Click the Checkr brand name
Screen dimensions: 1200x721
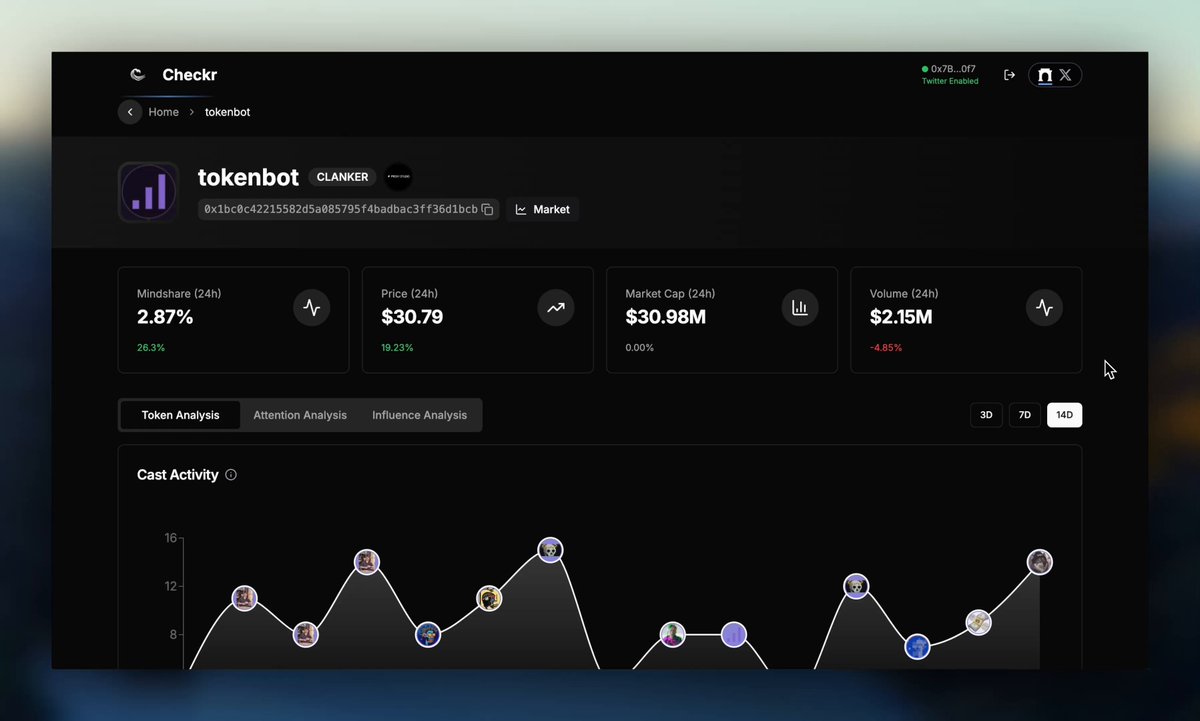coord(190,75)
